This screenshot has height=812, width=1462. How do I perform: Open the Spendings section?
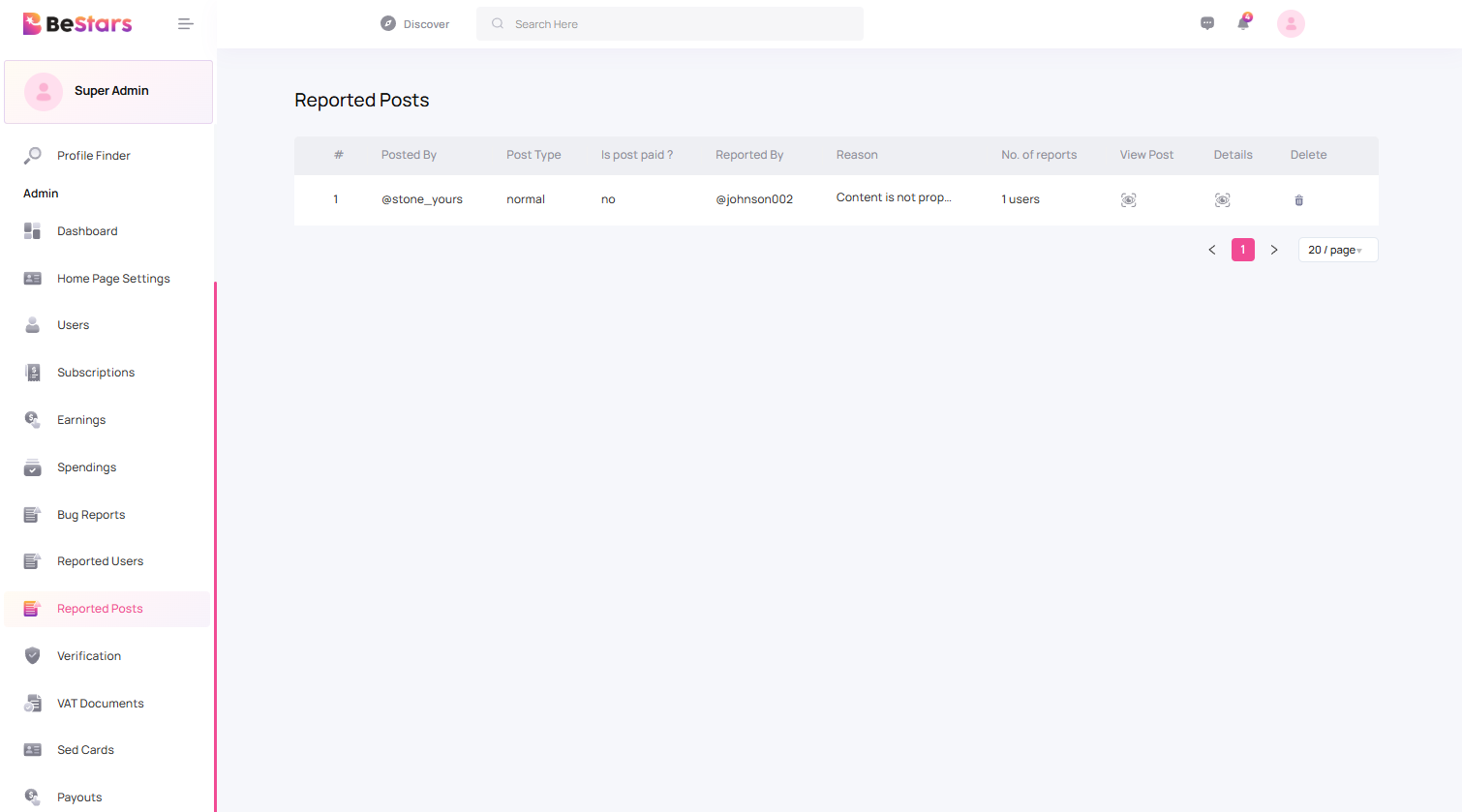click(86, 466)
